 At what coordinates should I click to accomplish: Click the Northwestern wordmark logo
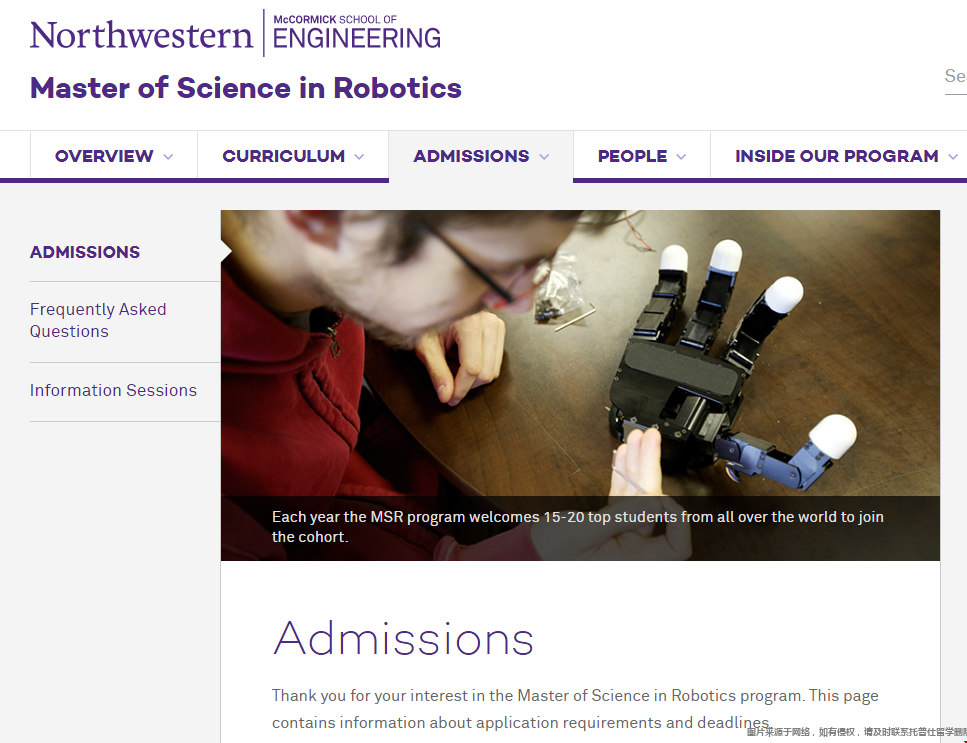click(141, 35)
